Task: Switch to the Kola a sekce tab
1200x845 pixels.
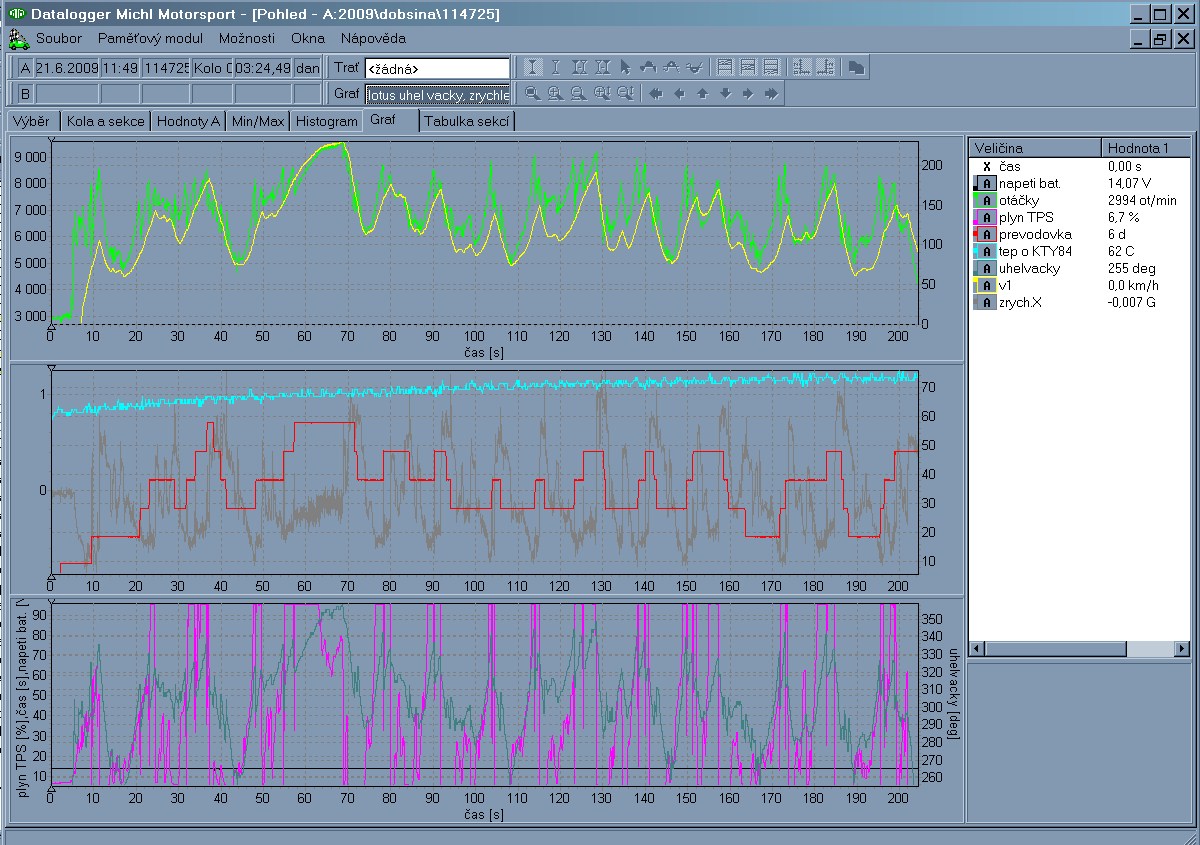Action: [105, 121]
